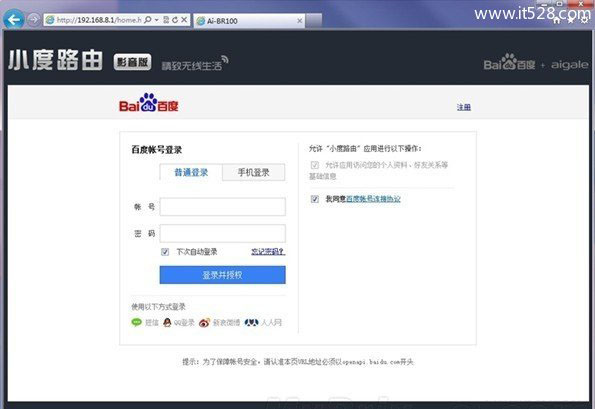Image resolution: width=595 pixels, height=409 pixels.
Task: Click the 帐号 account input field
Action: click(222, 207)
